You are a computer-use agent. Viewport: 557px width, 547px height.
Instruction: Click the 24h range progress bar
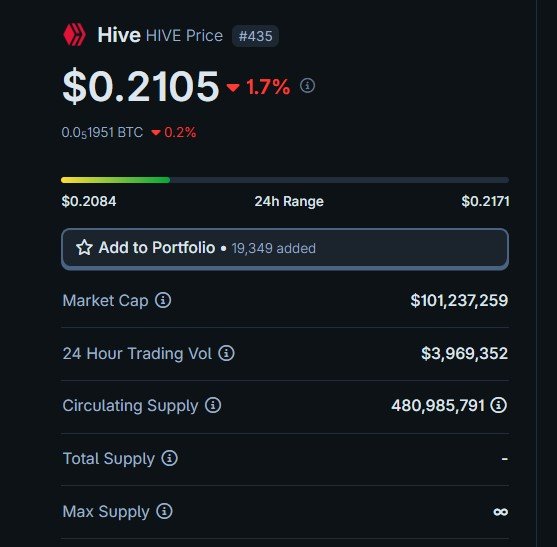pyautogui.click(x=285, y=180)
